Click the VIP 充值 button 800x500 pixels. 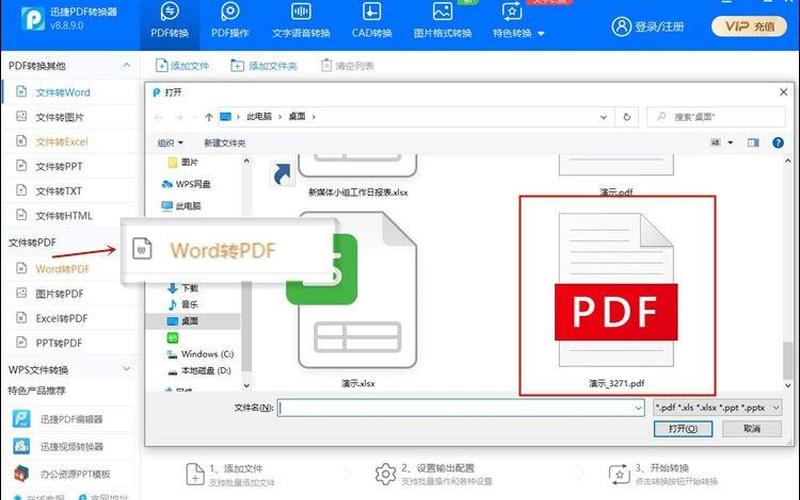749,27
